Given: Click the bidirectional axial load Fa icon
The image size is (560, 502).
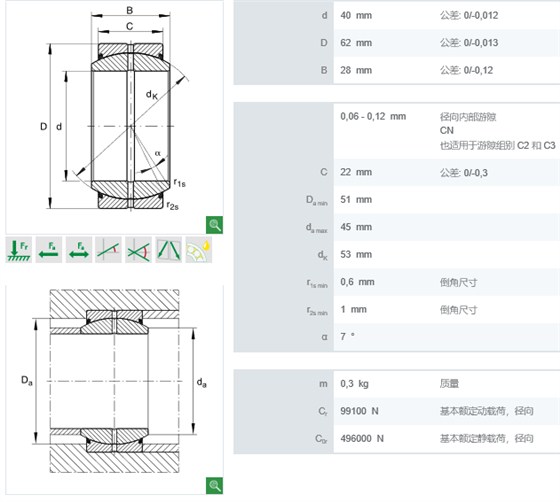Looking at the screenshot, I should 79,250.
